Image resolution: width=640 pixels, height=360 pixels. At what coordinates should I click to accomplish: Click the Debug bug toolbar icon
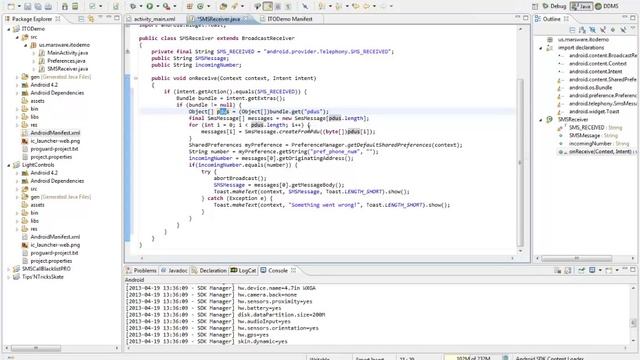[x=133, y=7]
